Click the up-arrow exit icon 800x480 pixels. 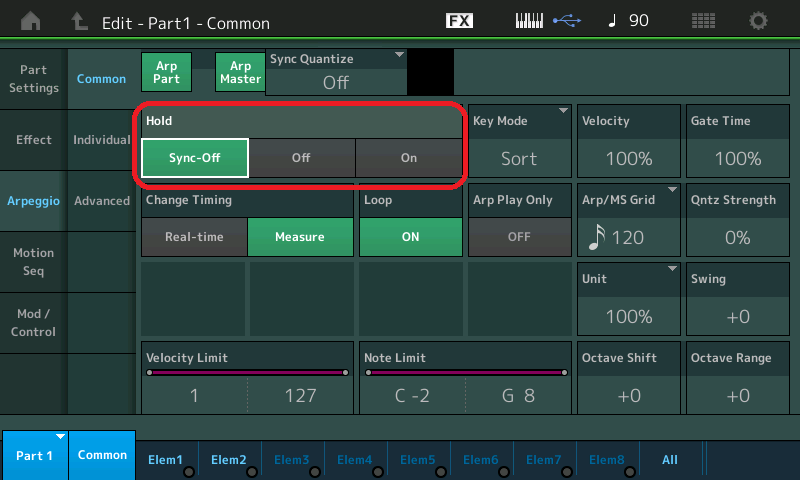[80, 21]
